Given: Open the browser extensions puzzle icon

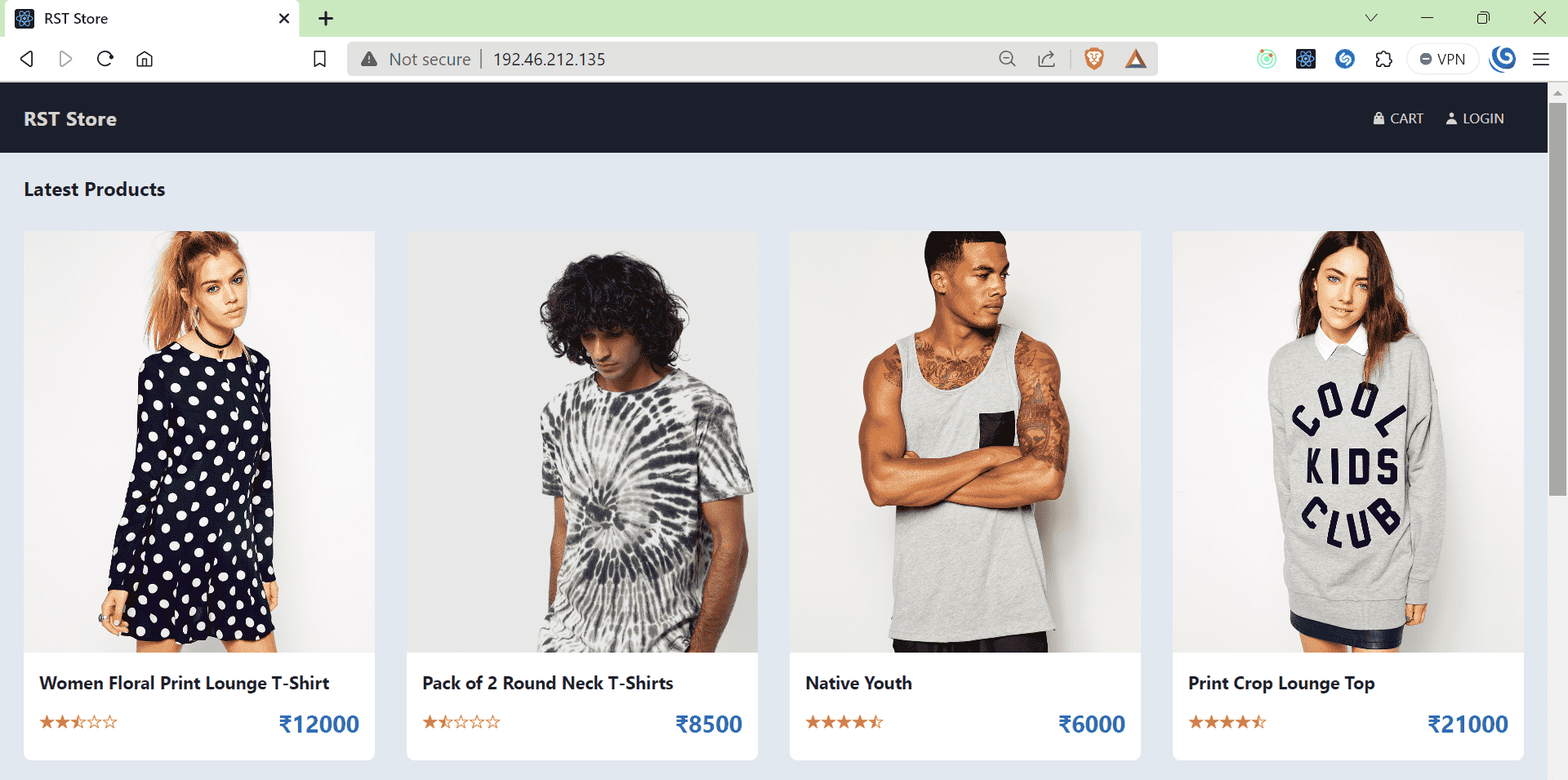Looking at the screenshot, I should [x=1383, y=59].
